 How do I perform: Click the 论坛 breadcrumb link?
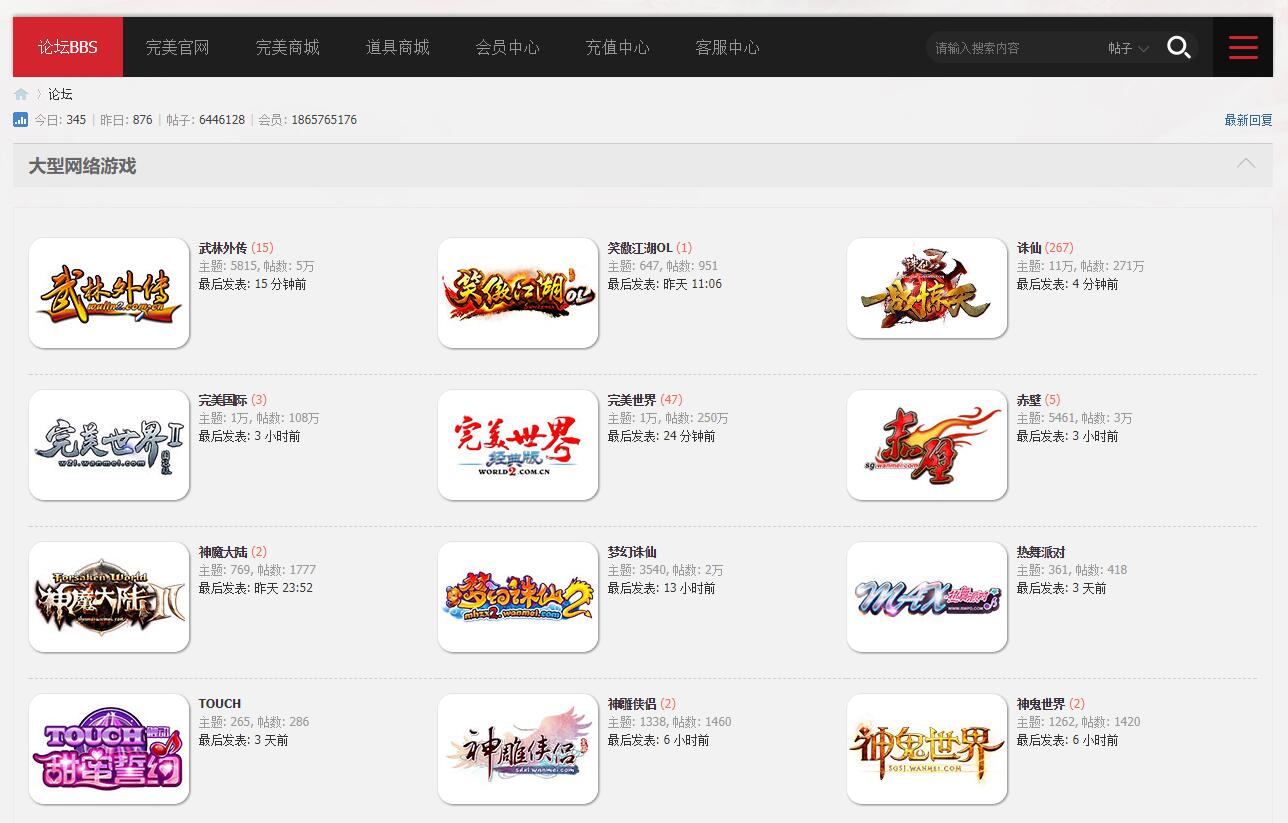[60, 94]
